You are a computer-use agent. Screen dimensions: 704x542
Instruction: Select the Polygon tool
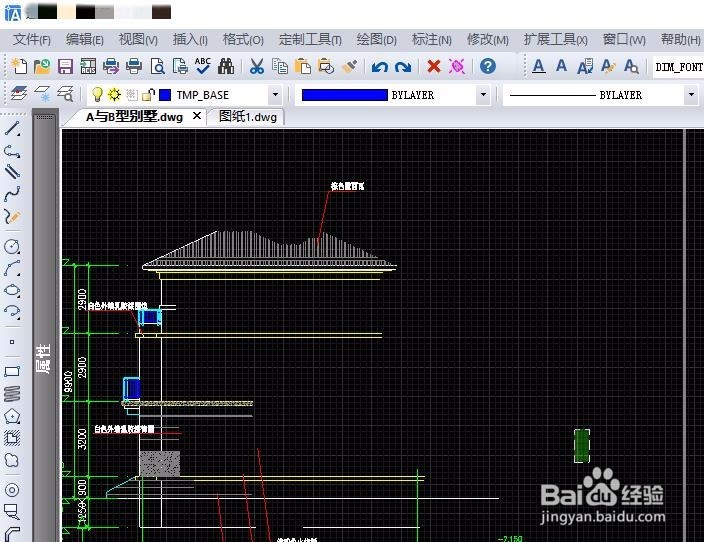(x=12, y=416)
